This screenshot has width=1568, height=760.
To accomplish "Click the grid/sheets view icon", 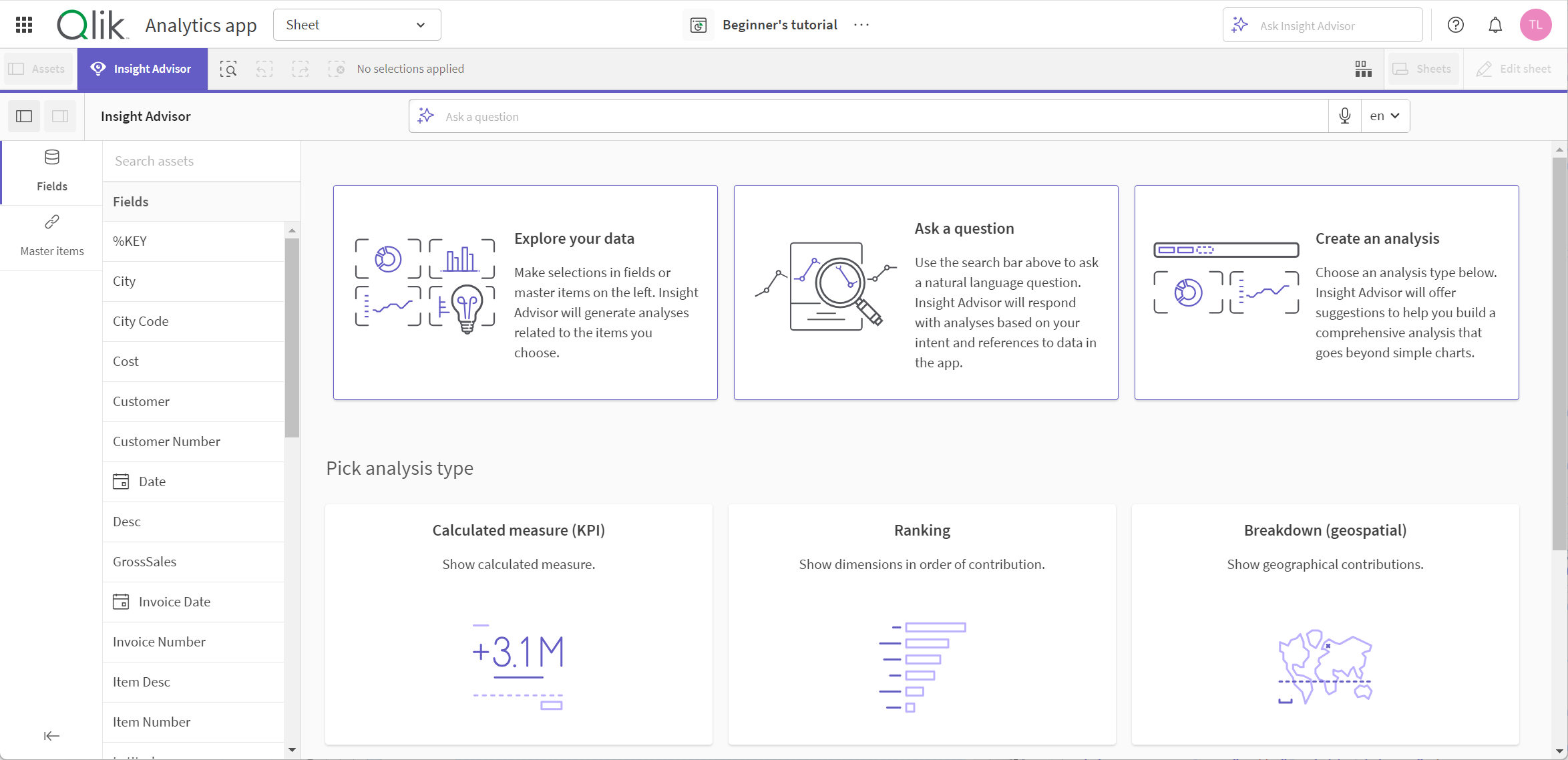I will pyautogui.click(x=1362, y=69).
